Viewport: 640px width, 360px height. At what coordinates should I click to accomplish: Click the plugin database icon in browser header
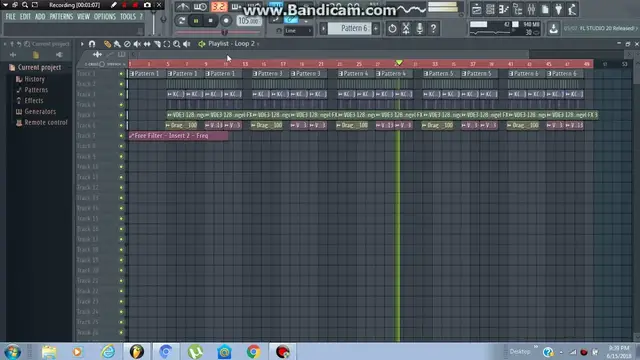click(59, 55)
